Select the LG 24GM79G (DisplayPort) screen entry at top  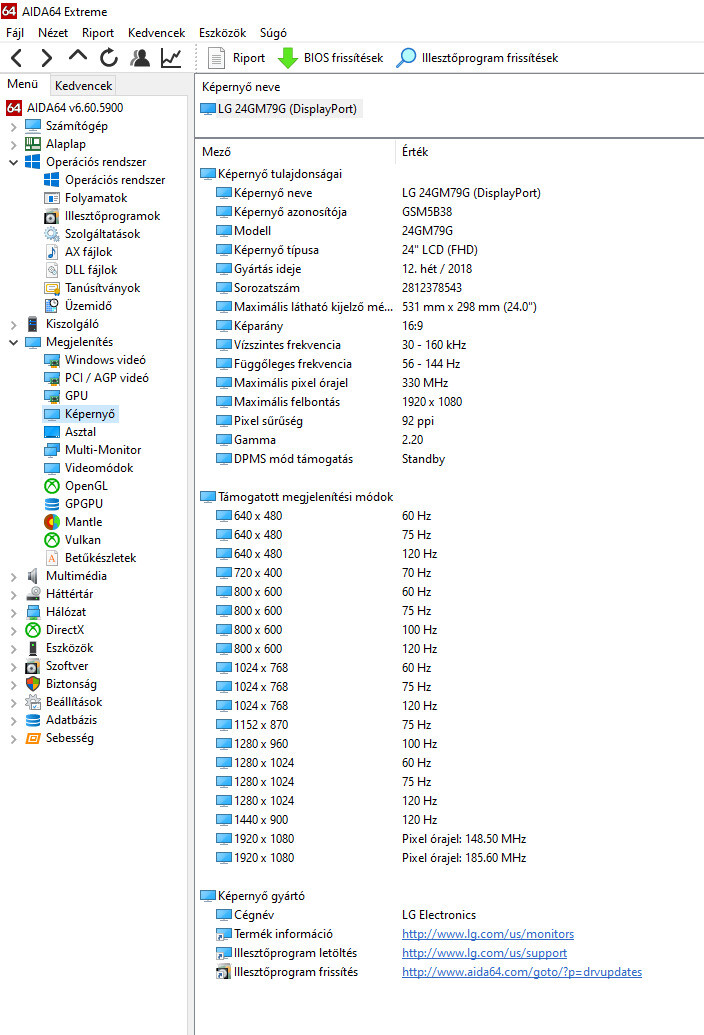(280, 109)
